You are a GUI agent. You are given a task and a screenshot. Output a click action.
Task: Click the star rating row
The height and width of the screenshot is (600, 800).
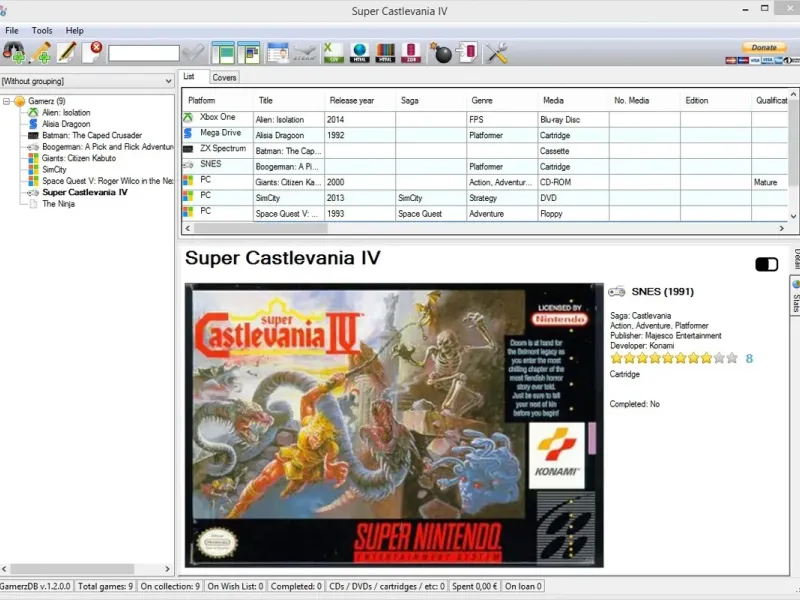674,358
